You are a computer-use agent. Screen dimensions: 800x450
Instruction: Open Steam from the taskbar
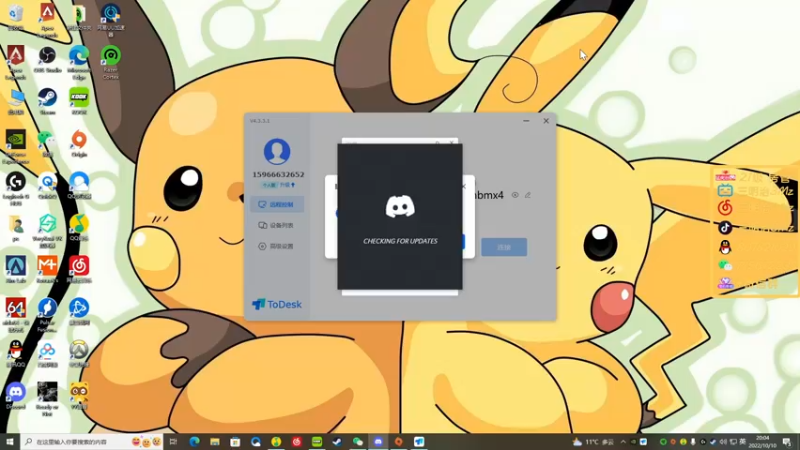coord(337,441)
